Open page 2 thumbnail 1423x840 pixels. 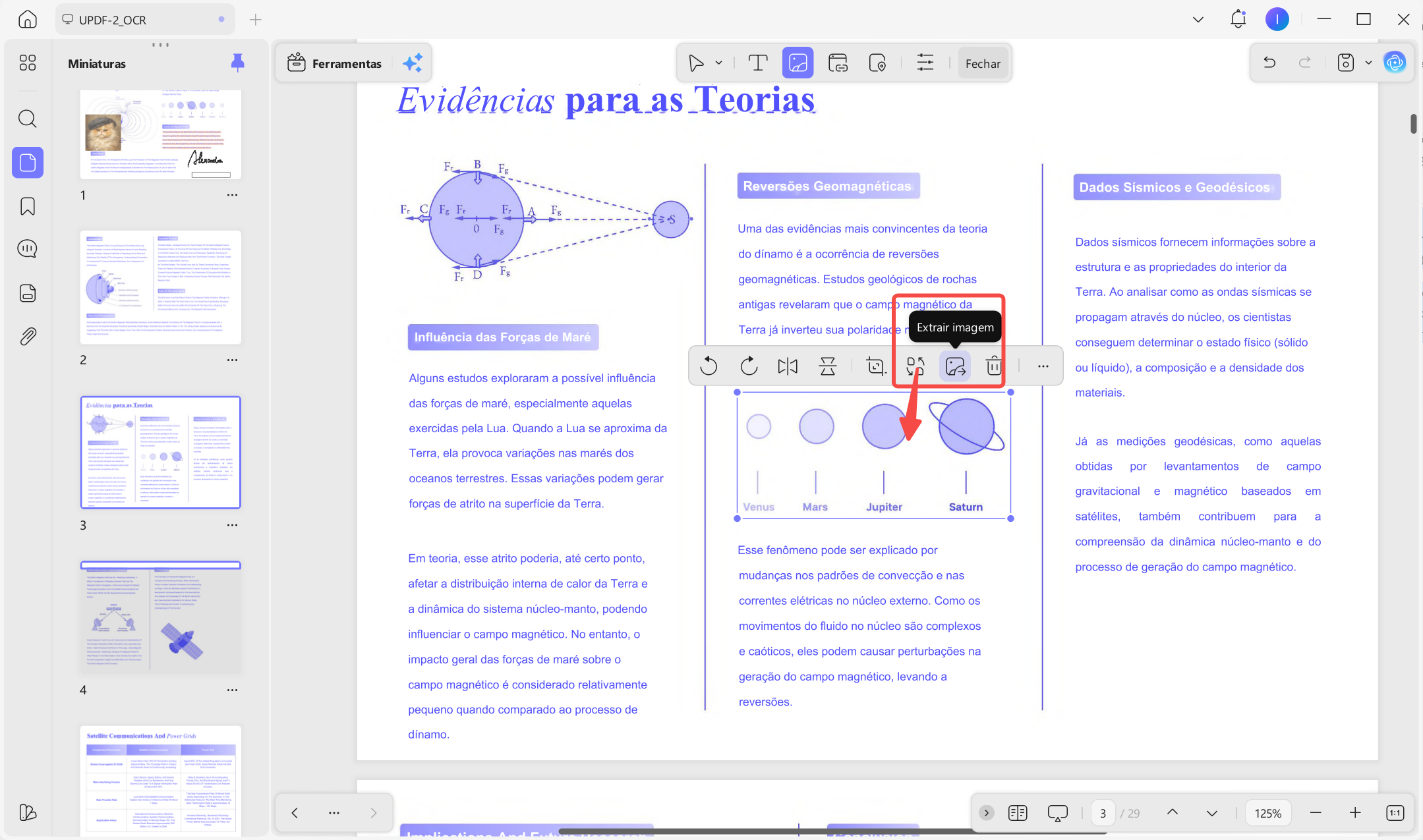coord(161,287)
